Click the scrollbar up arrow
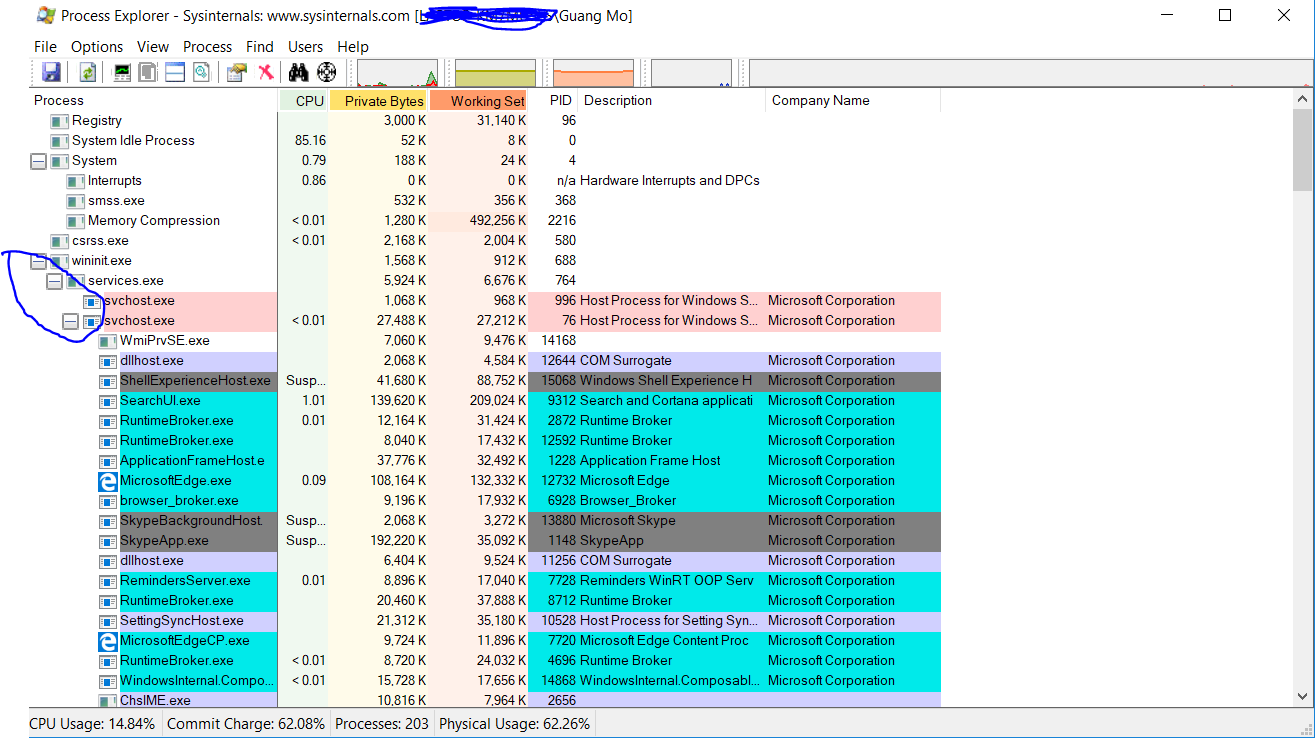Image resolution: width=1315 pixels, height=738 pixels. click(x=1302, y=100)
